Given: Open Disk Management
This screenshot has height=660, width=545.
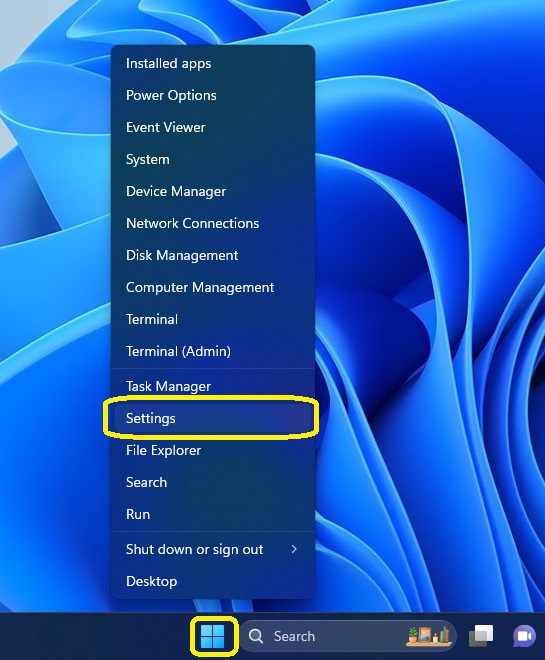Looking at the screenshot, I should (213, 255).
